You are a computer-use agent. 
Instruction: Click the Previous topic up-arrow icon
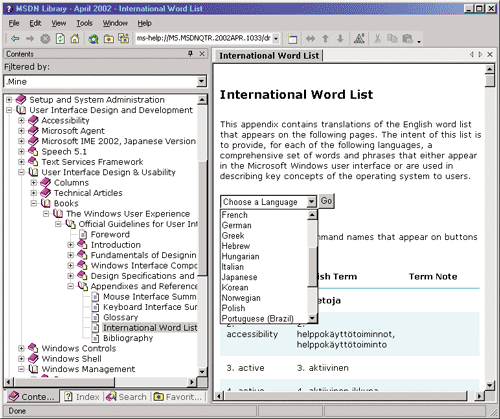(x=325, y=39)
